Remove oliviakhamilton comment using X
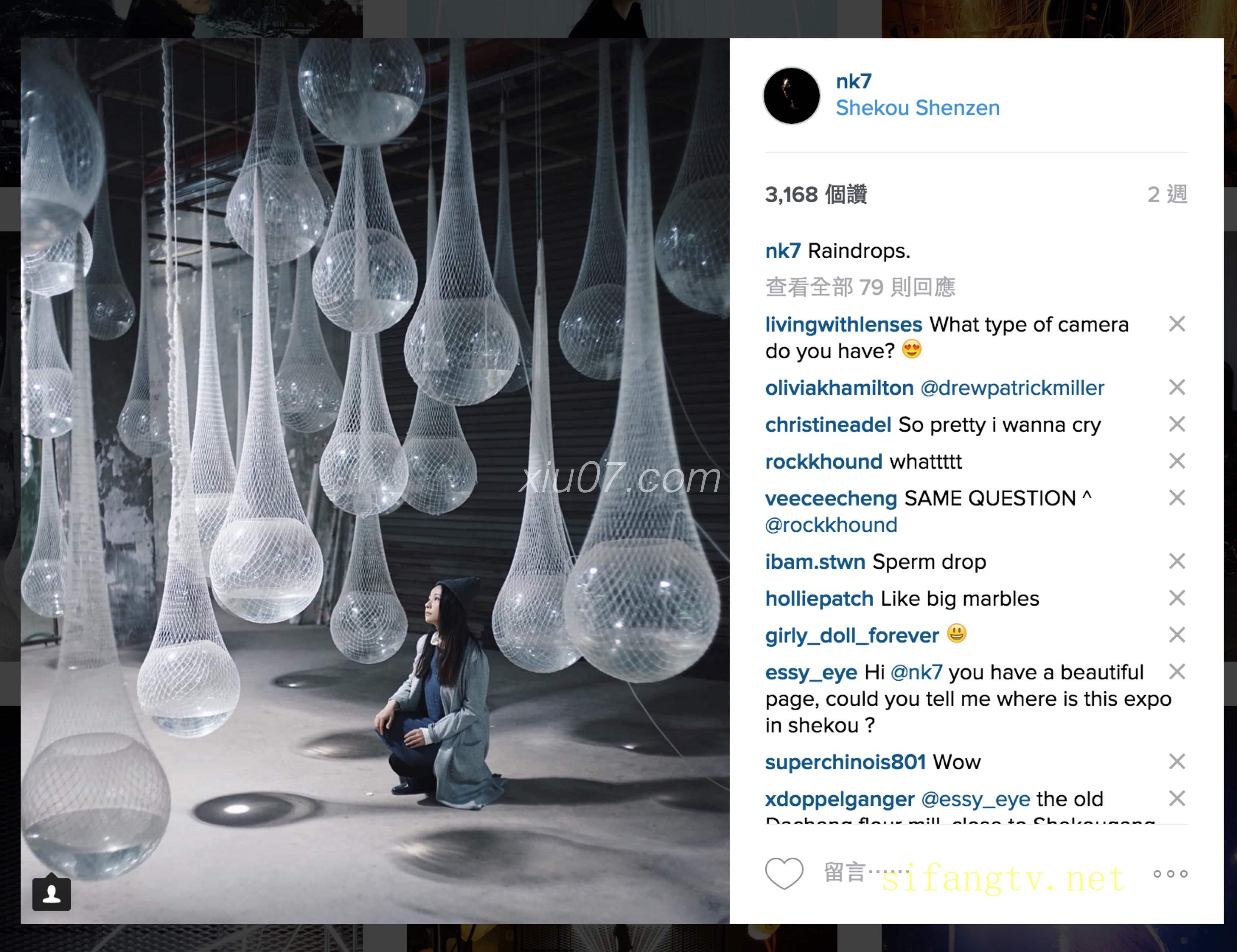Viewport: 1237px width, 952px height. point(1177,388)
